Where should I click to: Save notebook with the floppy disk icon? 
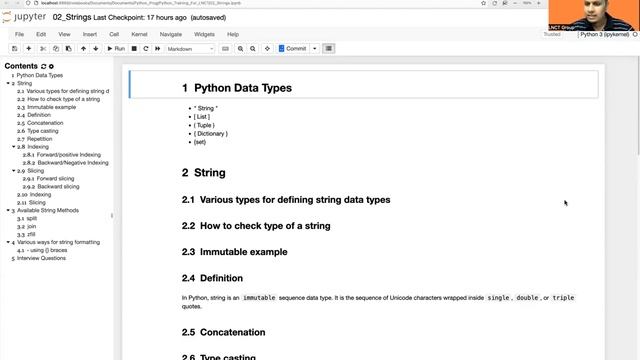(15, 49)
